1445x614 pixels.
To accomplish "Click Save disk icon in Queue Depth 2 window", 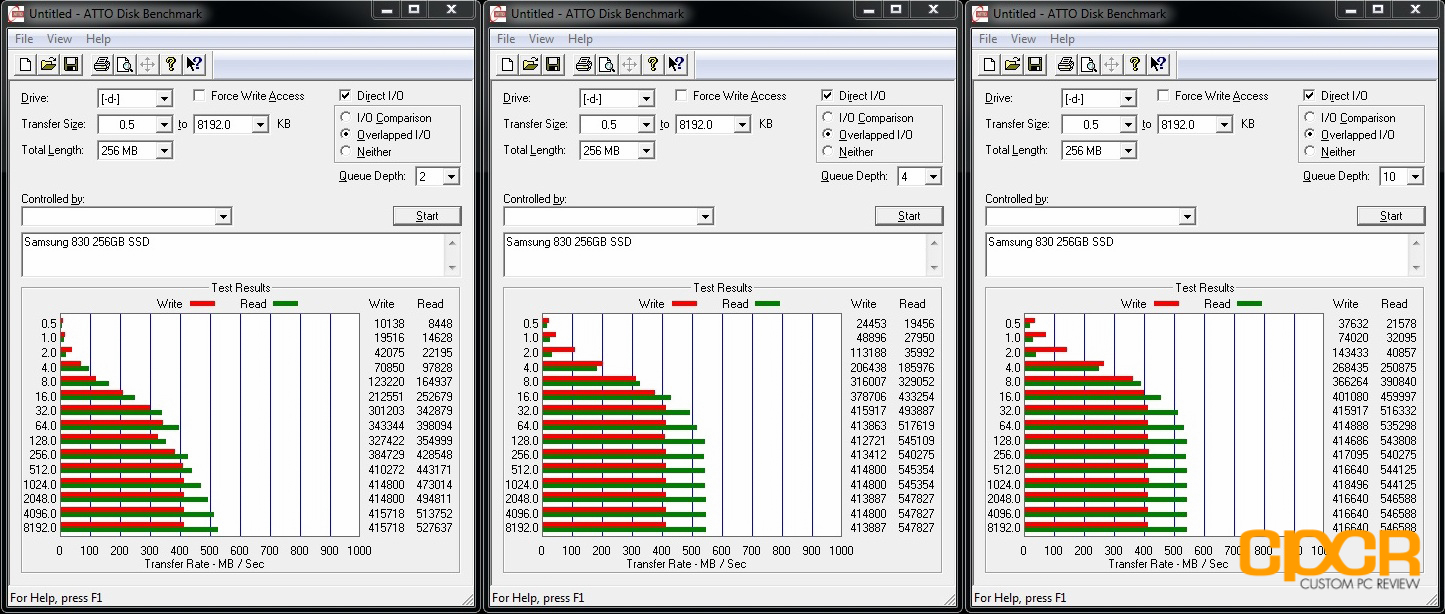I will [x=71, y=65].
